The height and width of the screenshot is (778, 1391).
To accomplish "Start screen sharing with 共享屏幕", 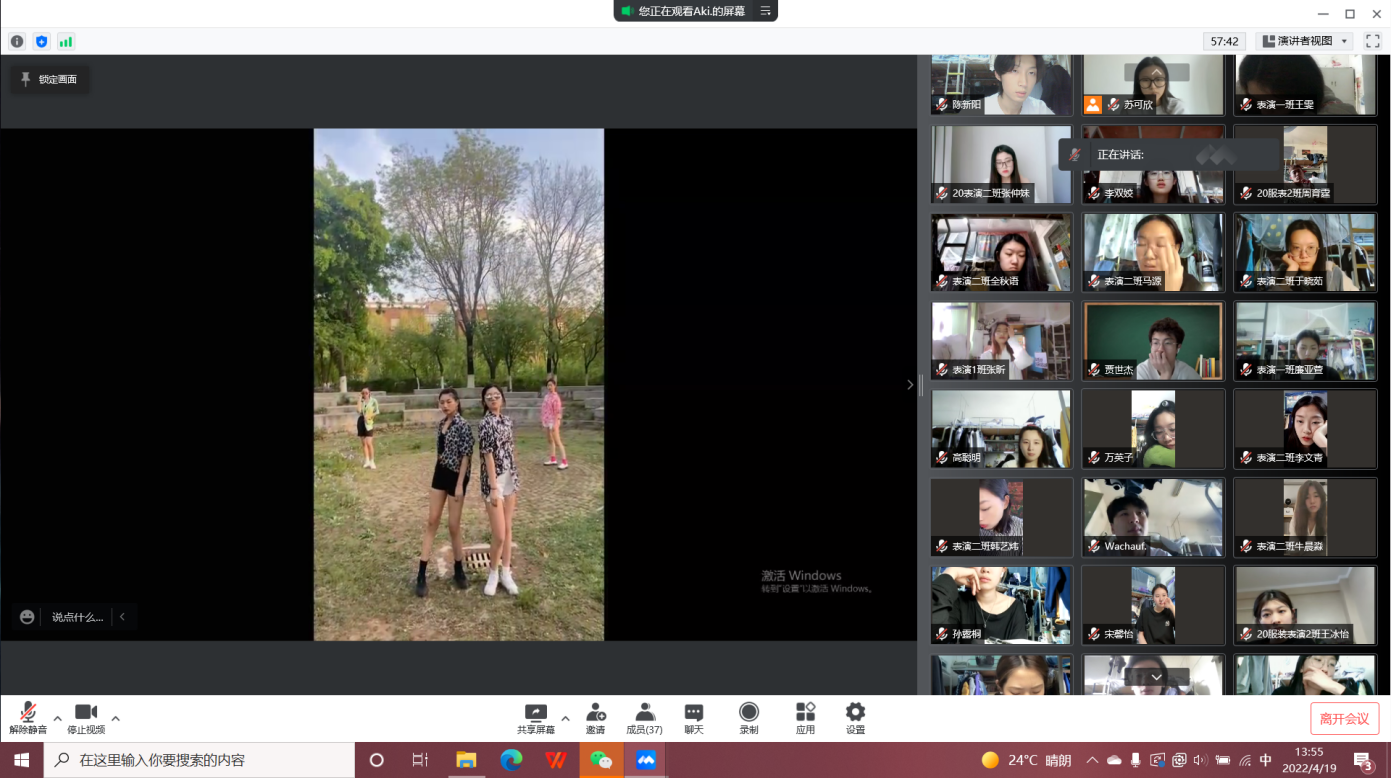I will [x=536, y=718].
